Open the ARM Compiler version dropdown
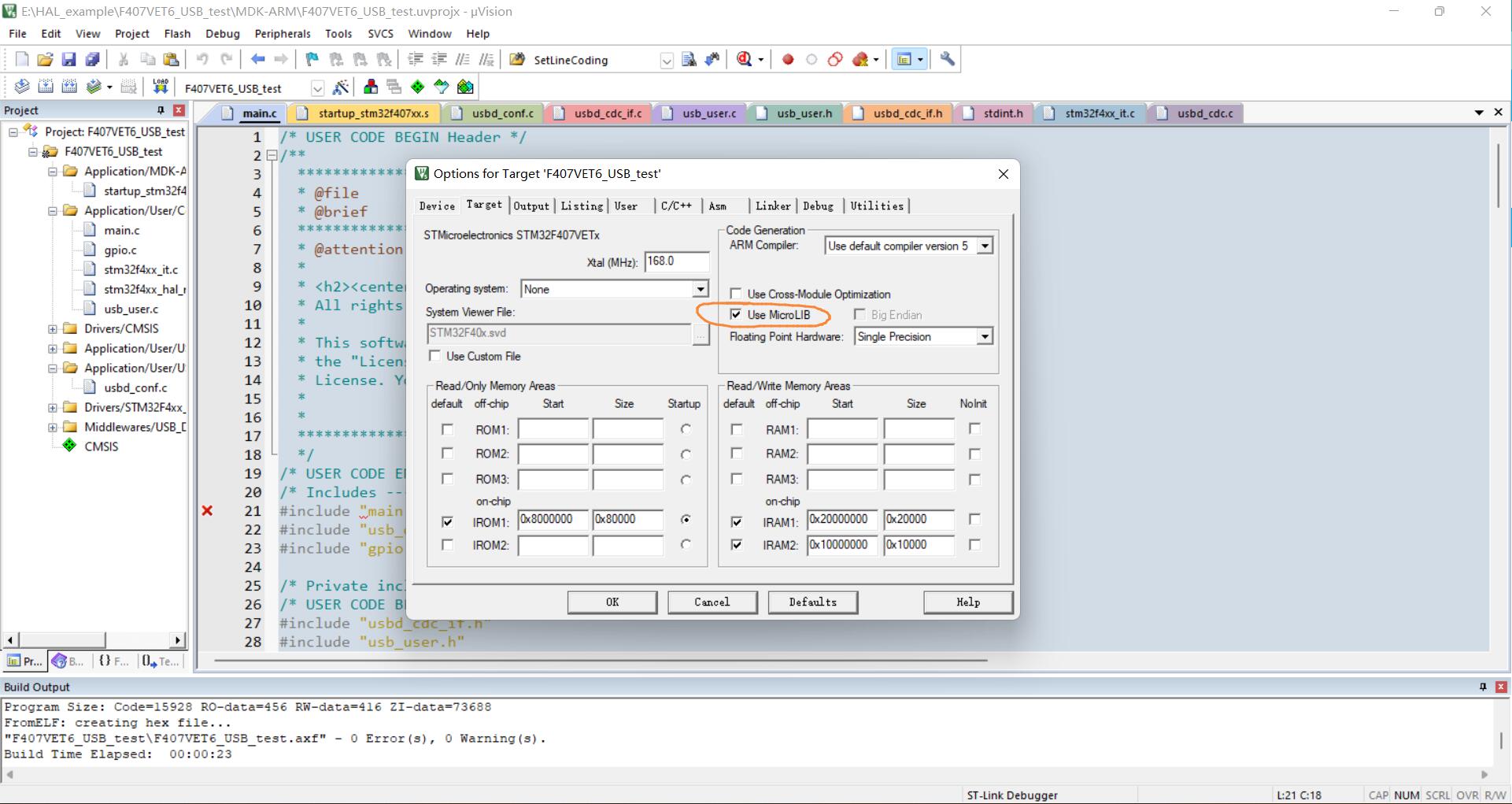1512x804 pixels. [985, 246]
